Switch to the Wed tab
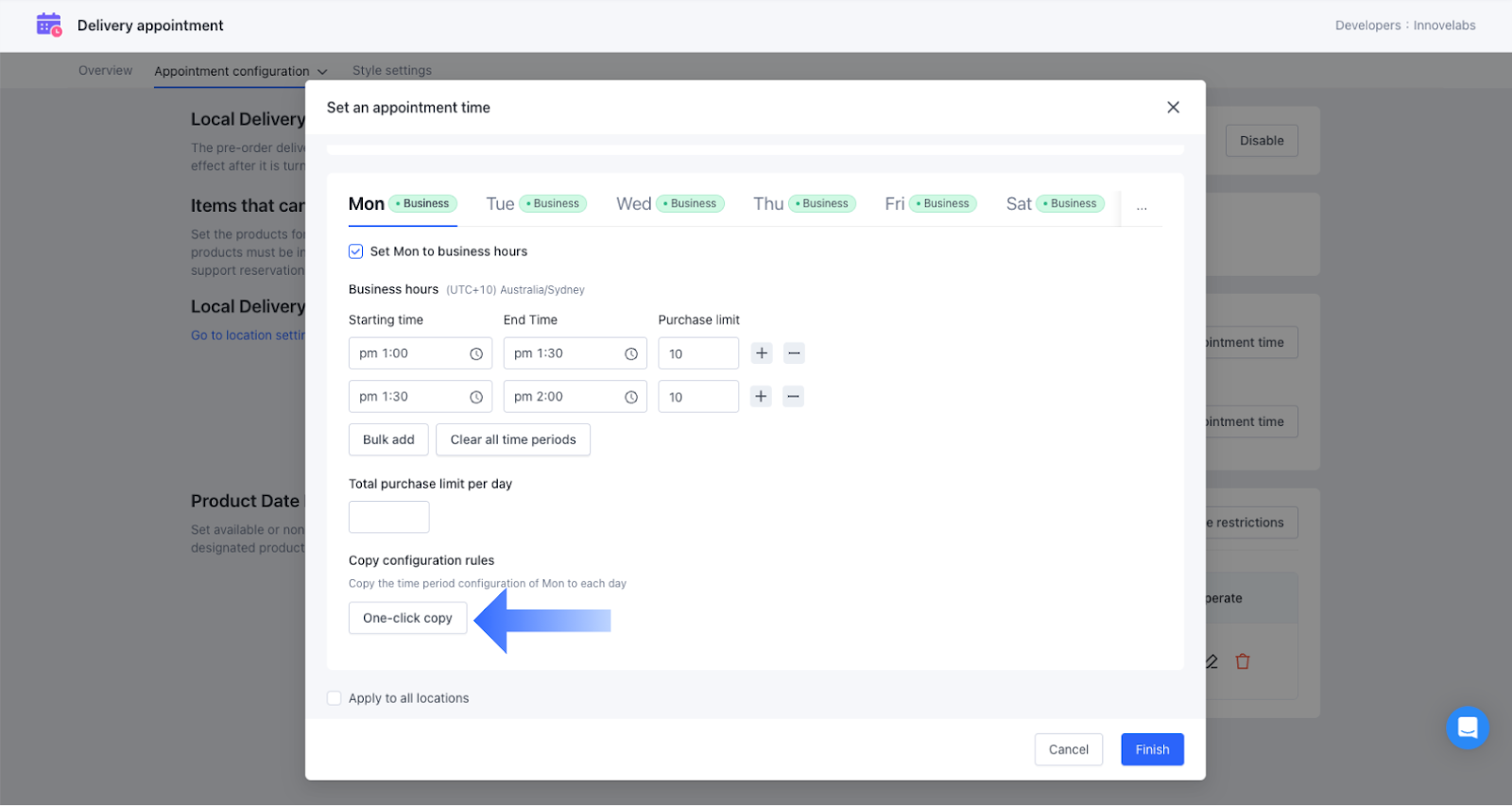The width and height of the screenshot is (1512, 806). (634, 204)
